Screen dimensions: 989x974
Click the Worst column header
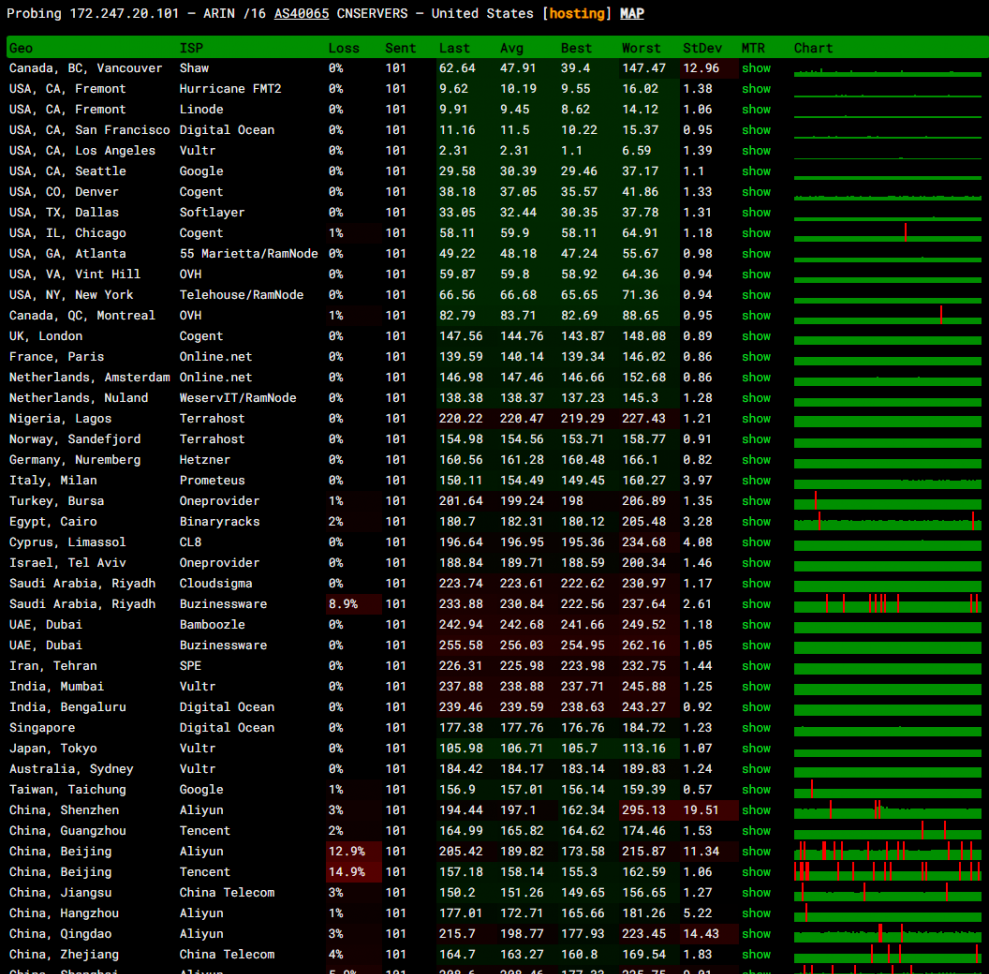pyautogui.click(x=641, y=48)
